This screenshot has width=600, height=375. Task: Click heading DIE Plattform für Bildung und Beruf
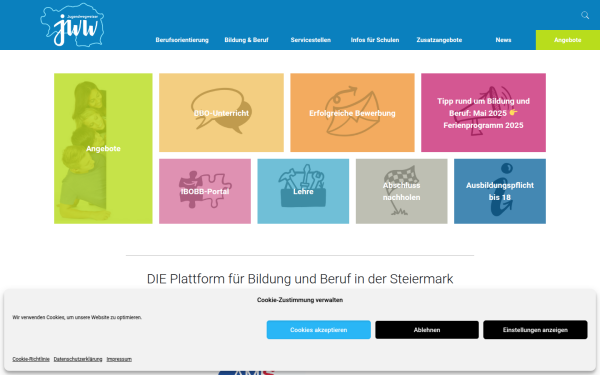point(300,279)
